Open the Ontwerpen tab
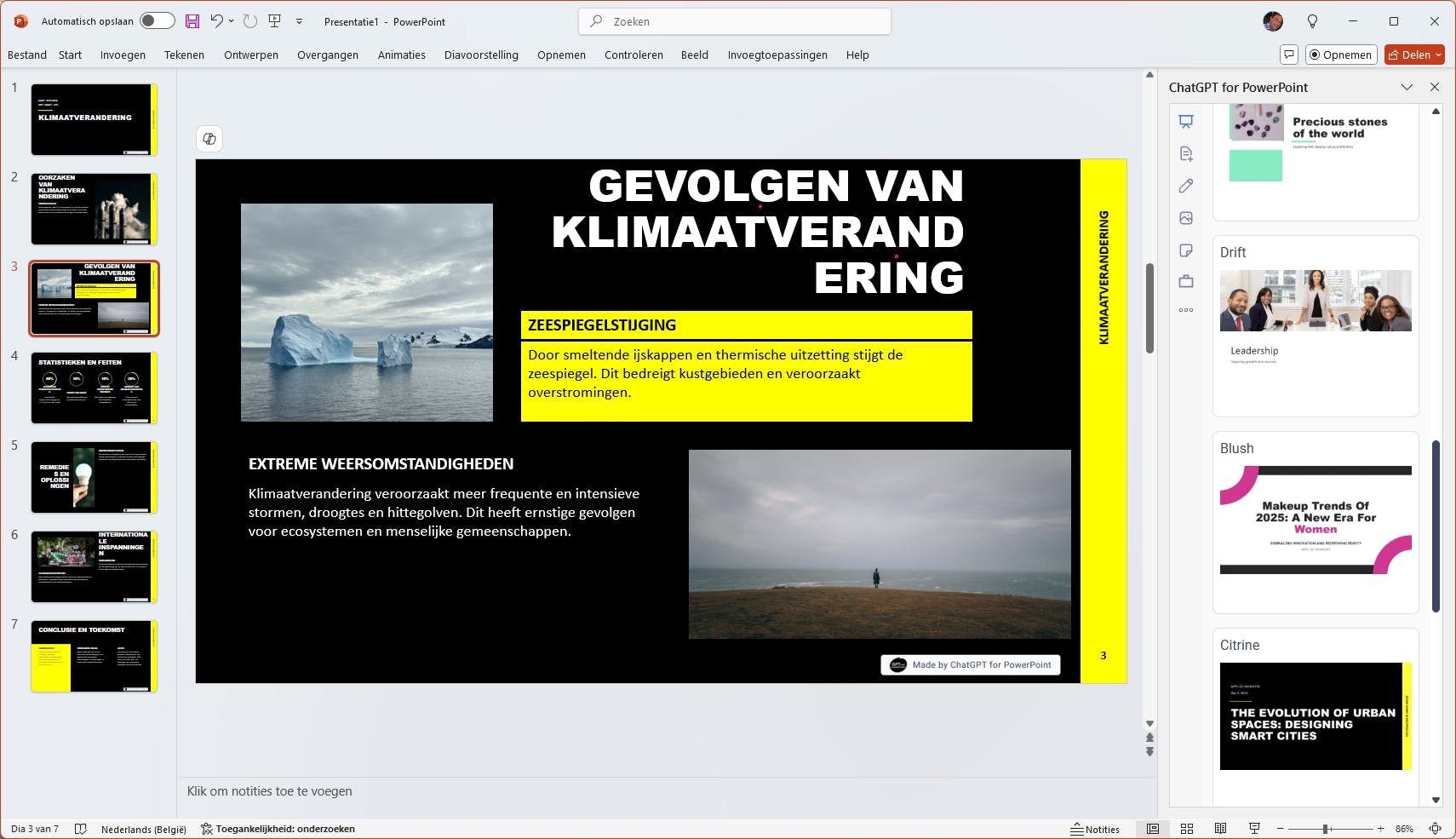The height and width of the screenshot is (839, 1456). click(251, 55)
